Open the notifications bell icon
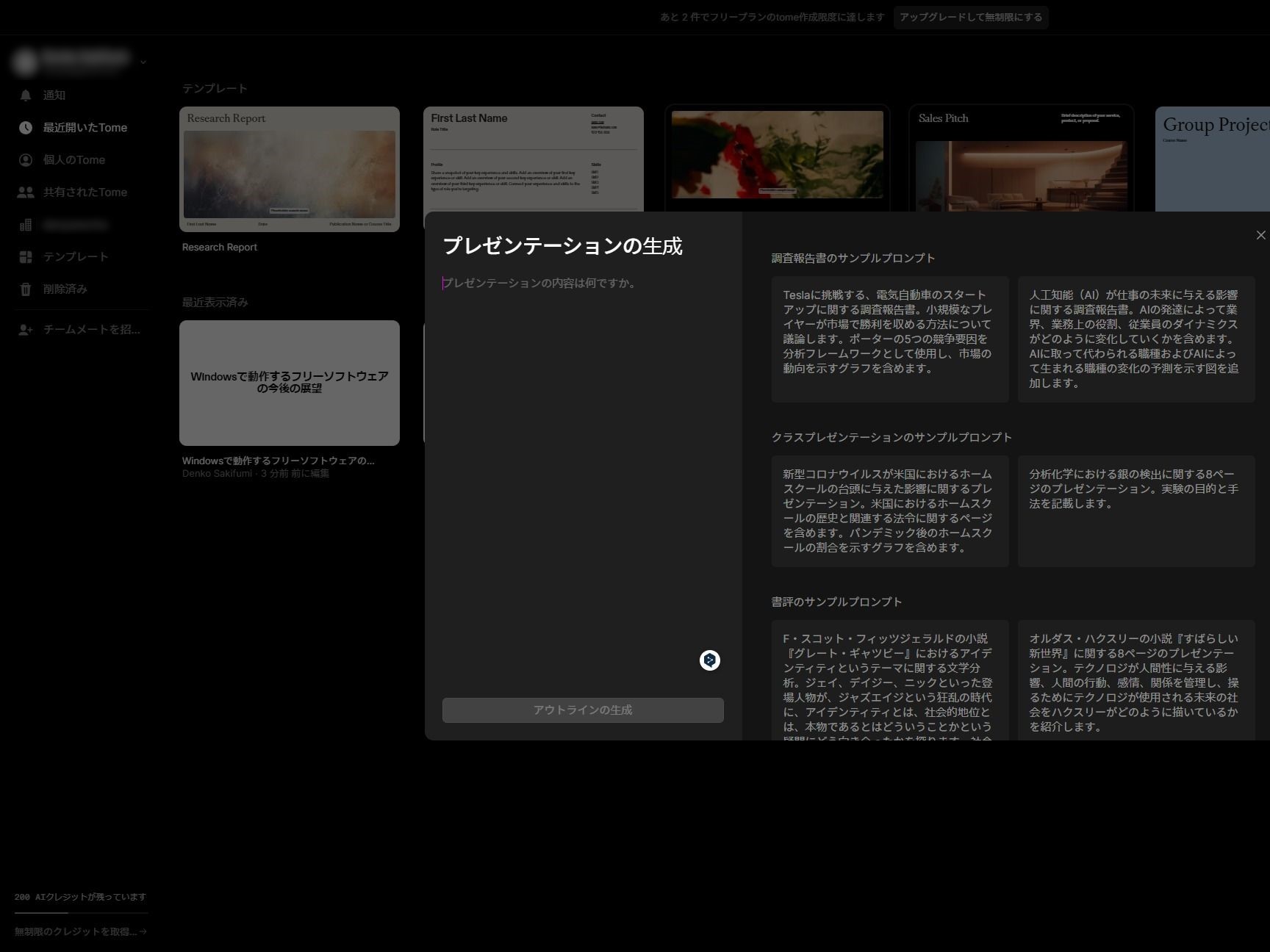The width and height of the screenshot is (1270, 952). [26, 95]
